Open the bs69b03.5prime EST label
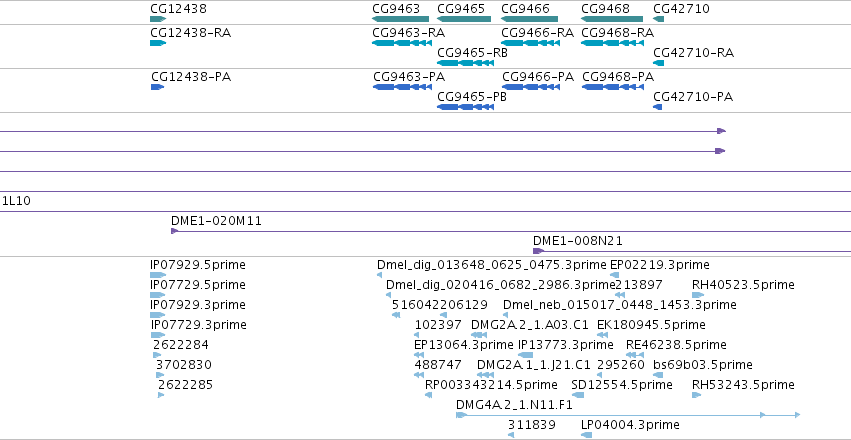Screen dimensions: 851x440 [x=703, y=365]
